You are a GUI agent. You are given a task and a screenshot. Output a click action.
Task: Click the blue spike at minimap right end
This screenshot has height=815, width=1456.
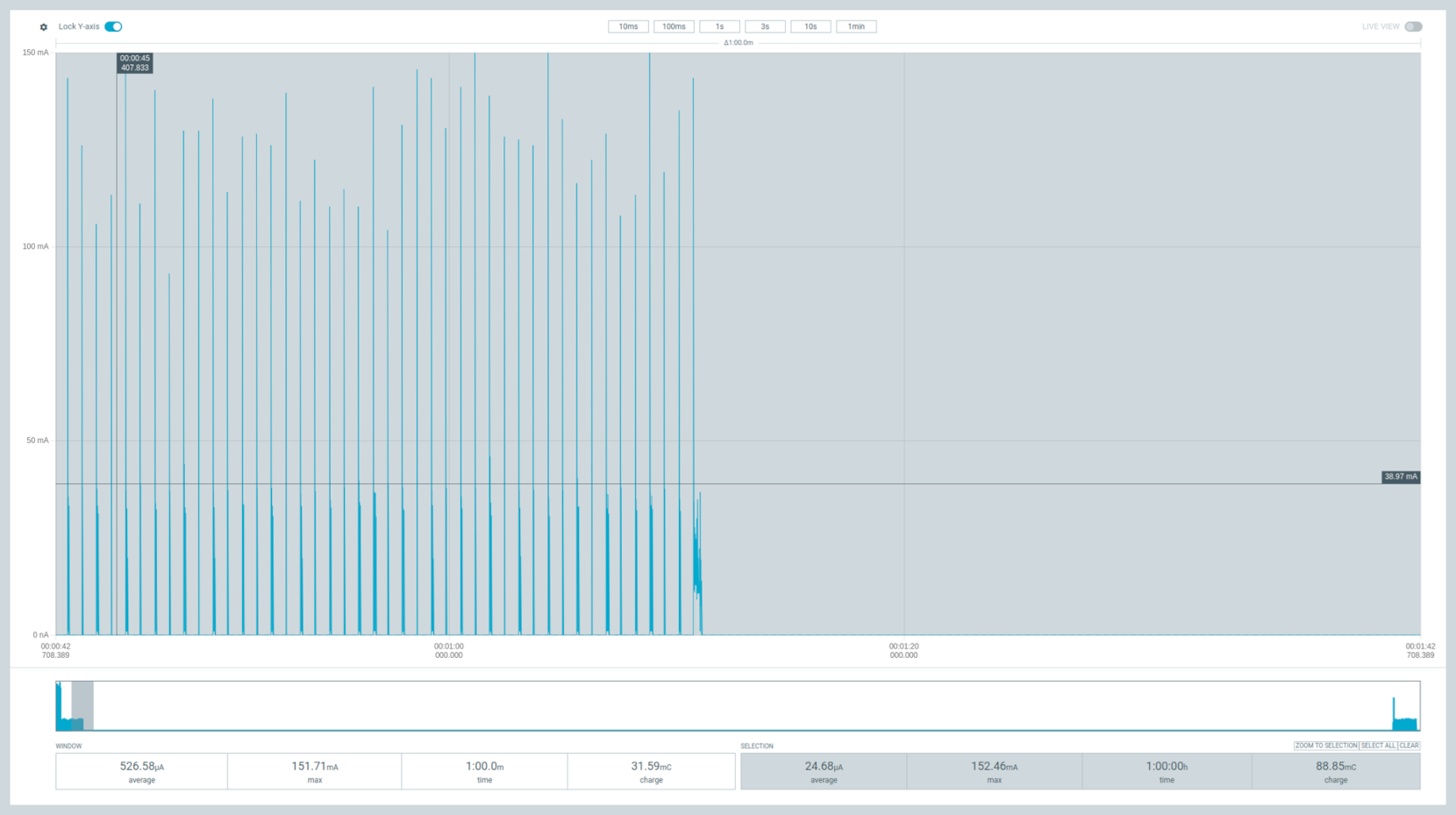[x=1394, y=713]
